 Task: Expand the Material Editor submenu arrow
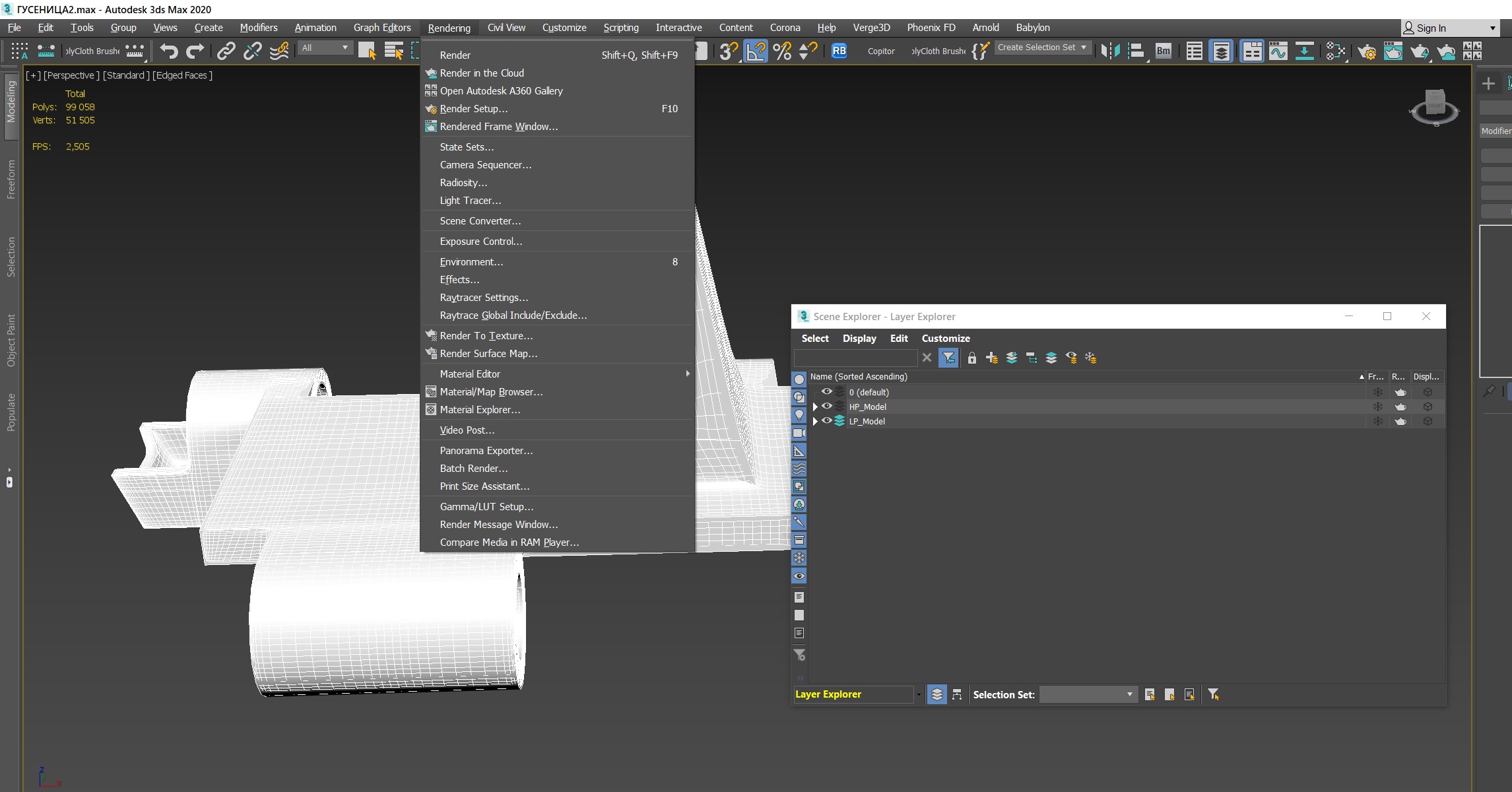click(x=687, y=374)
